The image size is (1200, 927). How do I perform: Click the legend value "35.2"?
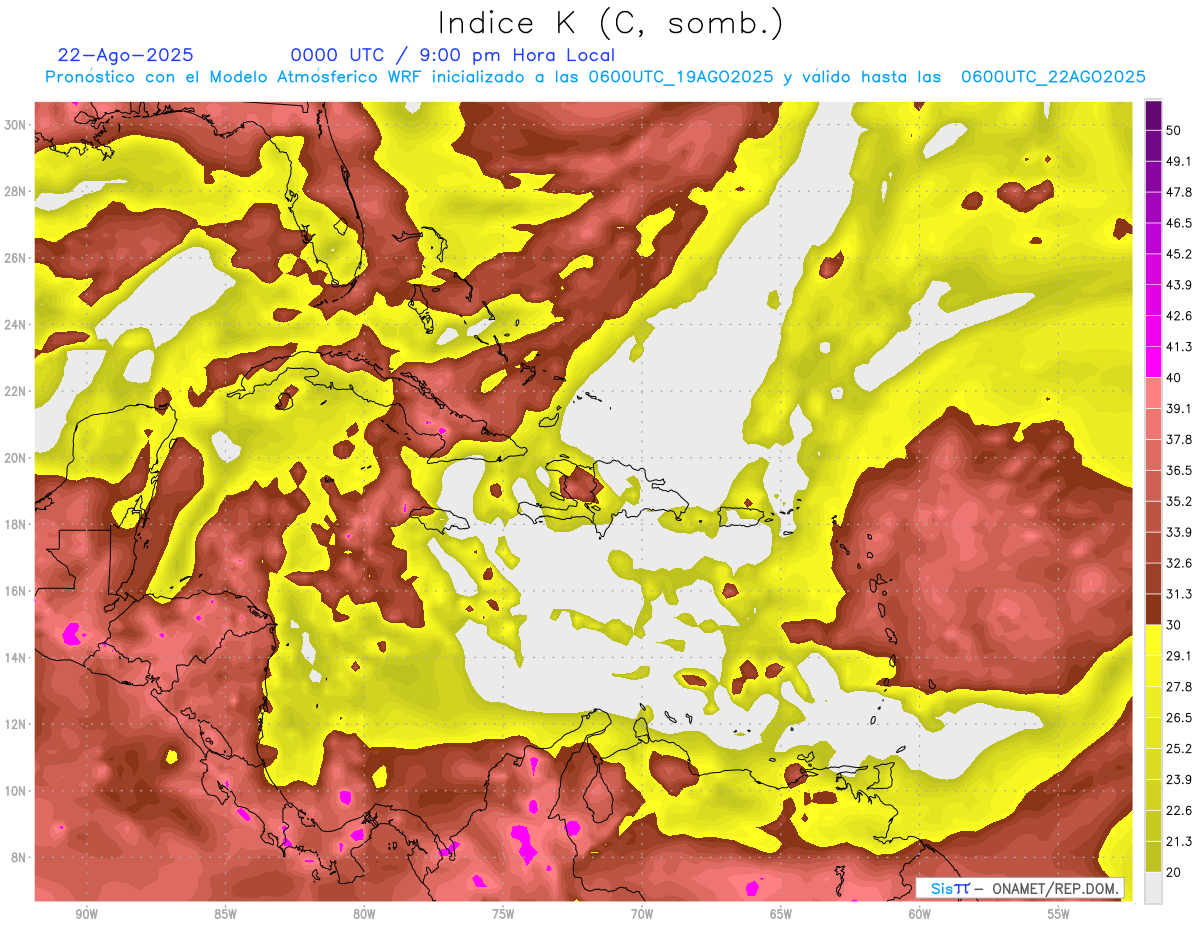tap(1180, 501)
